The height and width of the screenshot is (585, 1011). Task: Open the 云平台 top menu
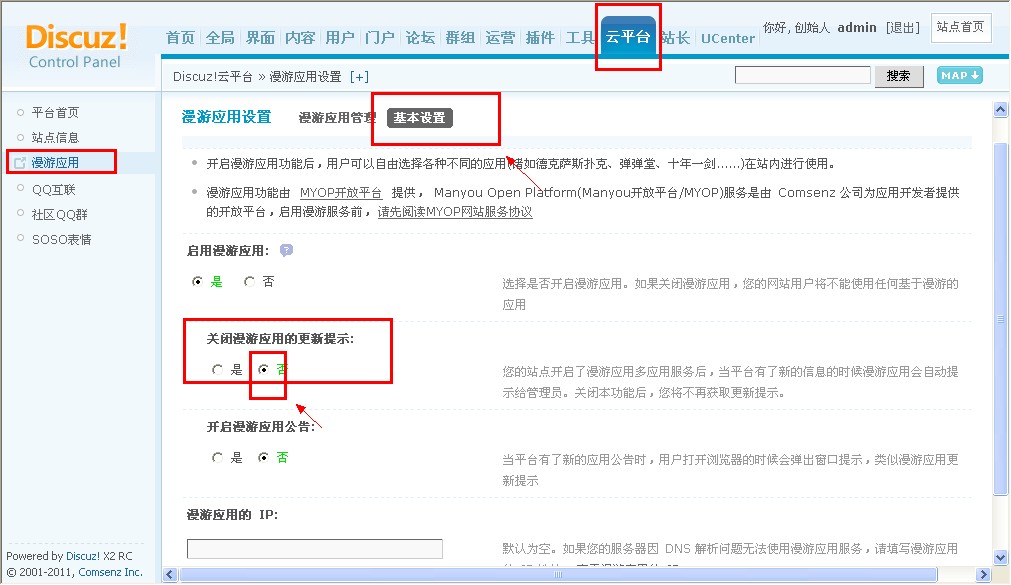point(628,37)
